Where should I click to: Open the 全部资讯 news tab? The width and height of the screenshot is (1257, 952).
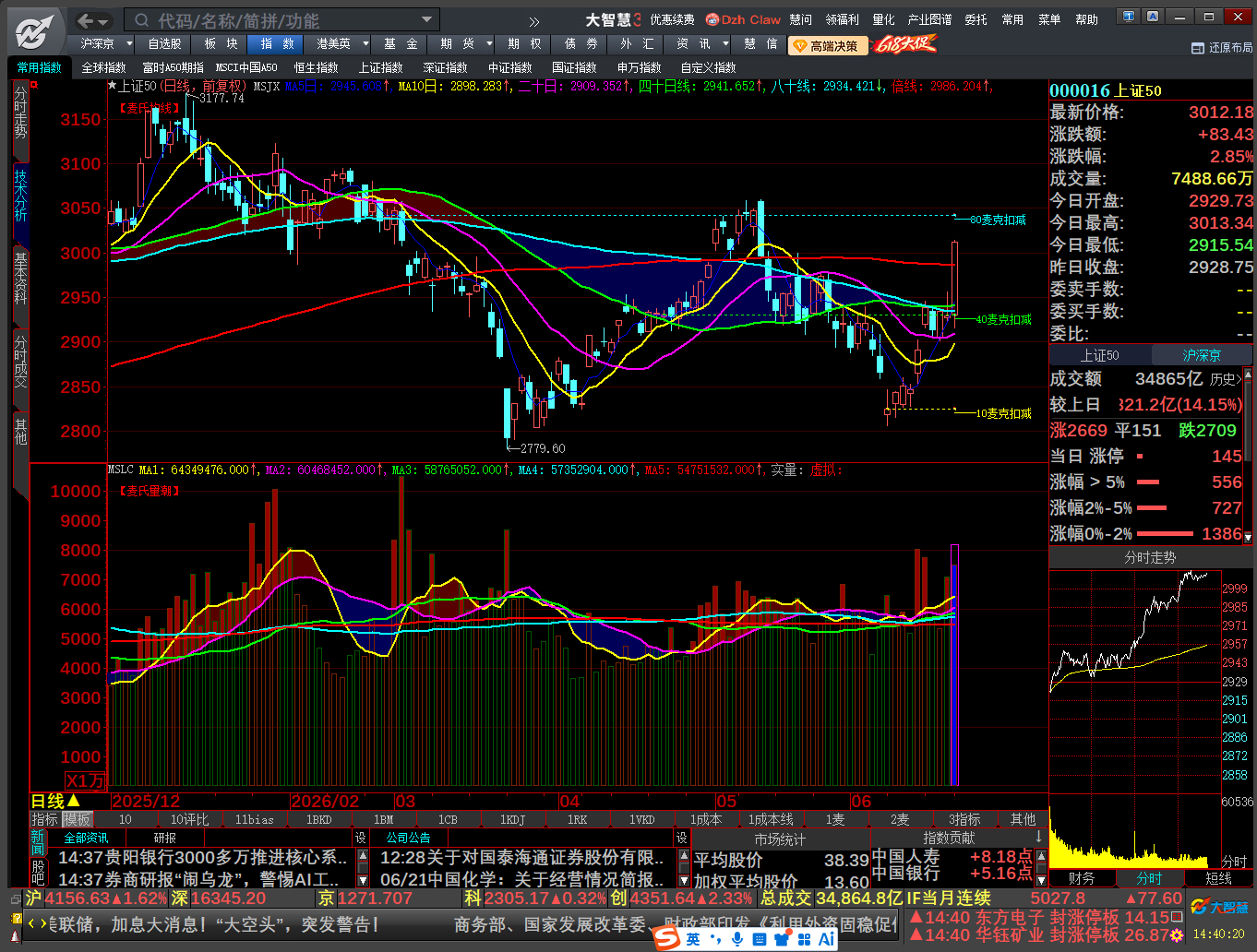pyautogui.click(x=86, y=838)
